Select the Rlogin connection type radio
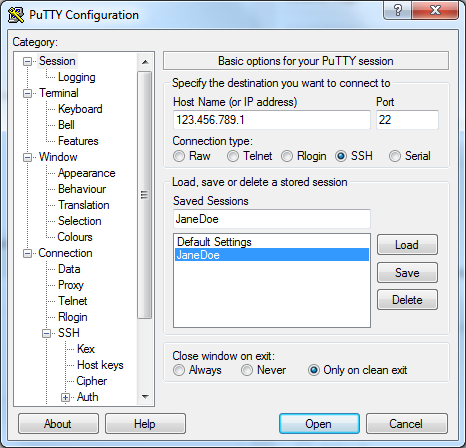Viewport: 466px width, 448px height. point(287,156)
